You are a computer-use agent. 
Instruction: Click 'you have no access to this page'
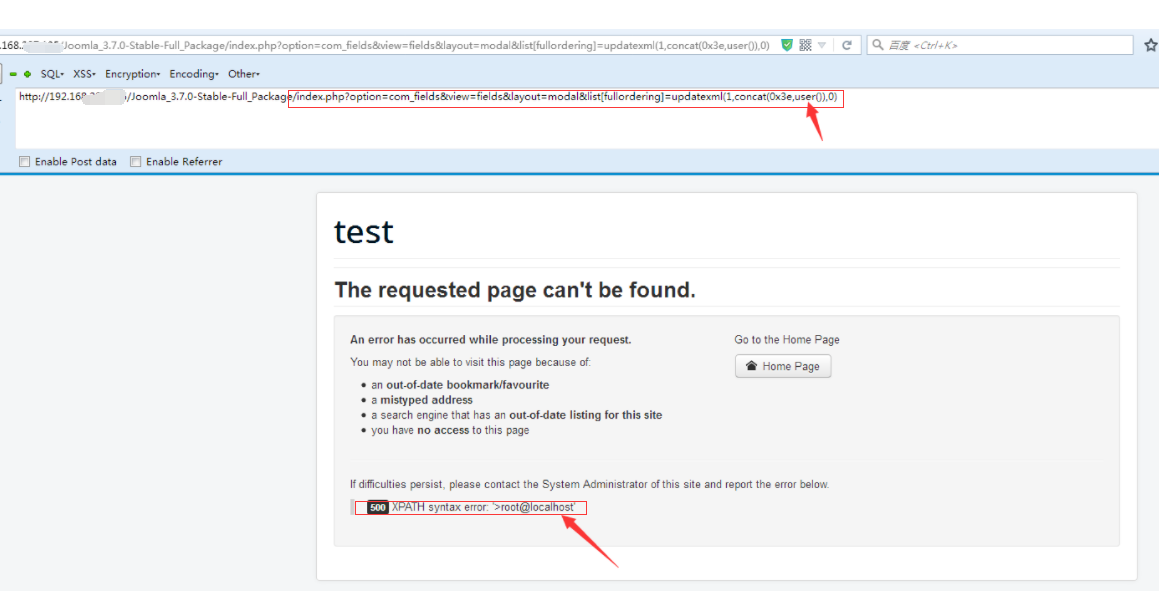coord(450,430)
